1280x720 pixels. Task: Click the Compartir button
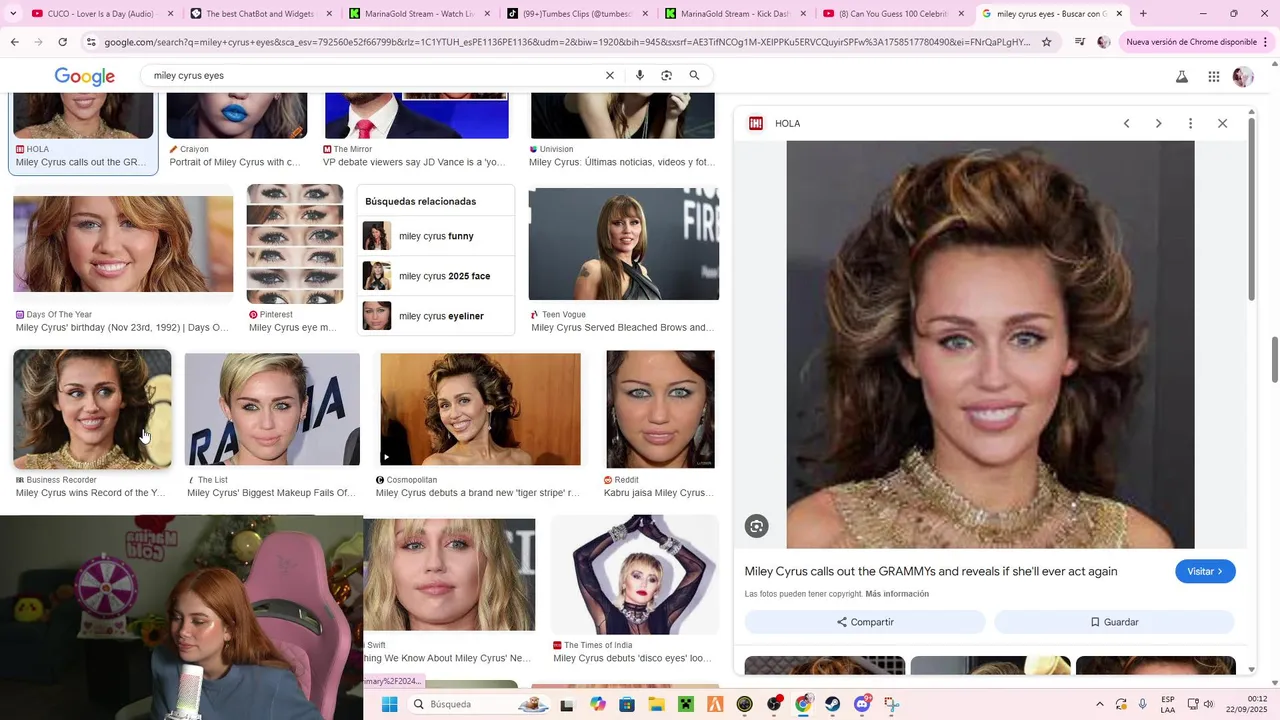click(x=865, y=622)
